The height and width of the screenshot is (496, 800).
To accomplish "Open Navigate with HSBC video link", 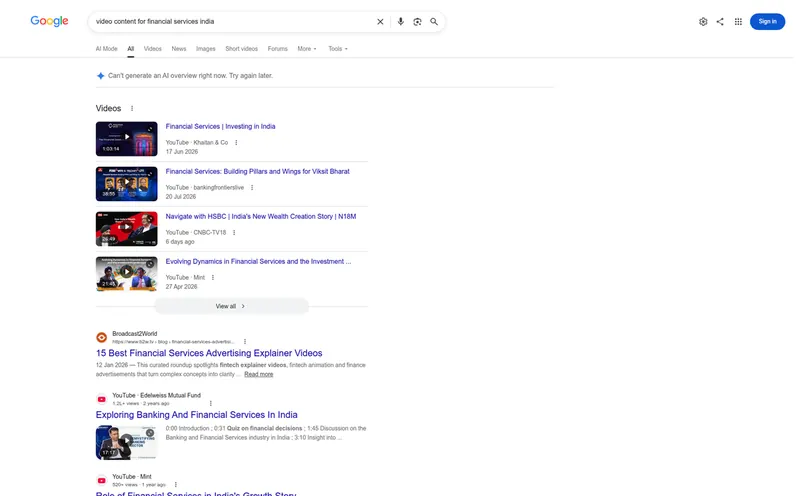I will click(x=261, y=216).
